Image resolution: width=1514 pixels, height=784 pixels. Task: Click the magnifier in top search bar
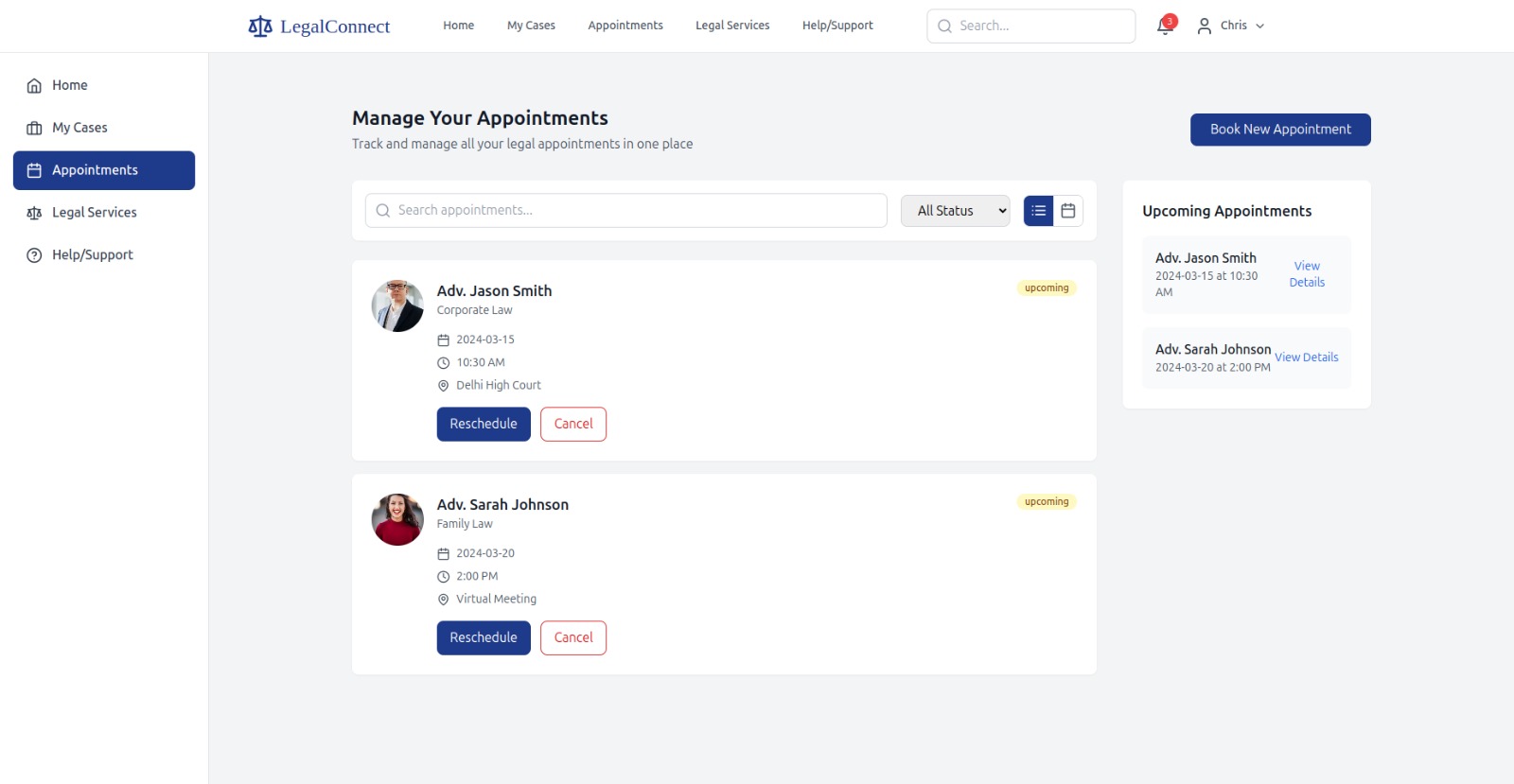944,26
